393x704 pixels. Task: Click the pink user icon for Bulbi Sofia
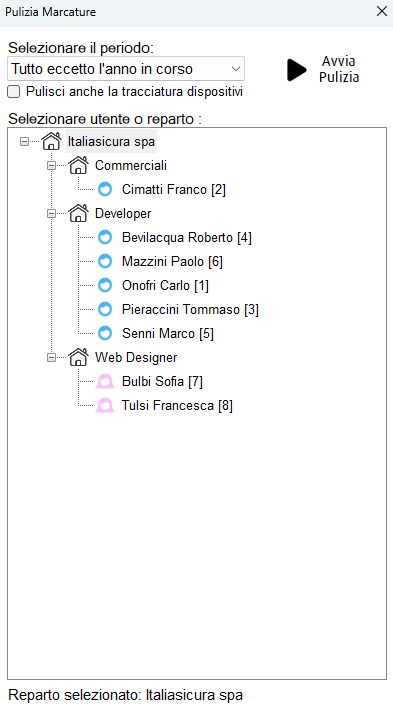point(105,382)
